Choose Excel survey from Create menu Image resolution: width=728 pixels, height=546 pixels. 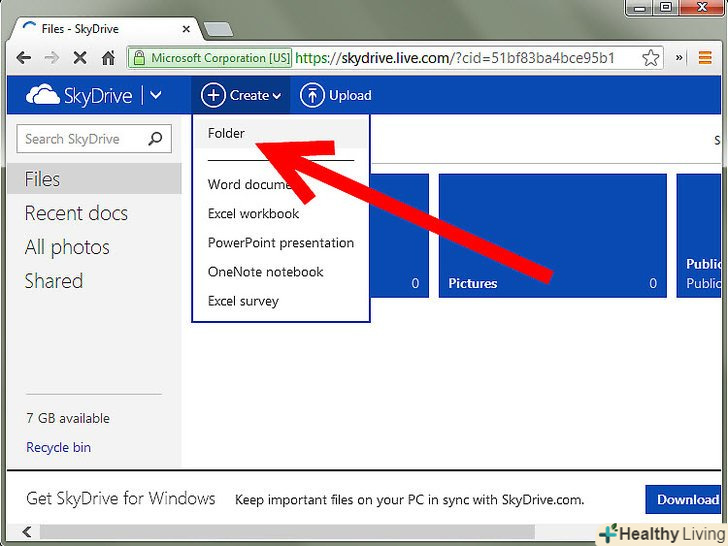pyautogui.click(x=281, y=301)
